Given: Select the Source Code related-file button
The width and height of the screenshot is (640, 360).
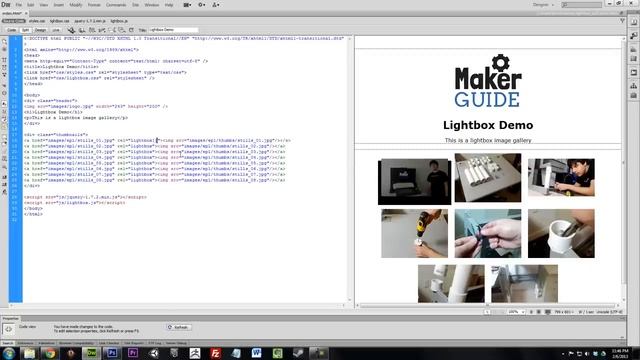Looking at the screenshot, I should tap(13, 21).
